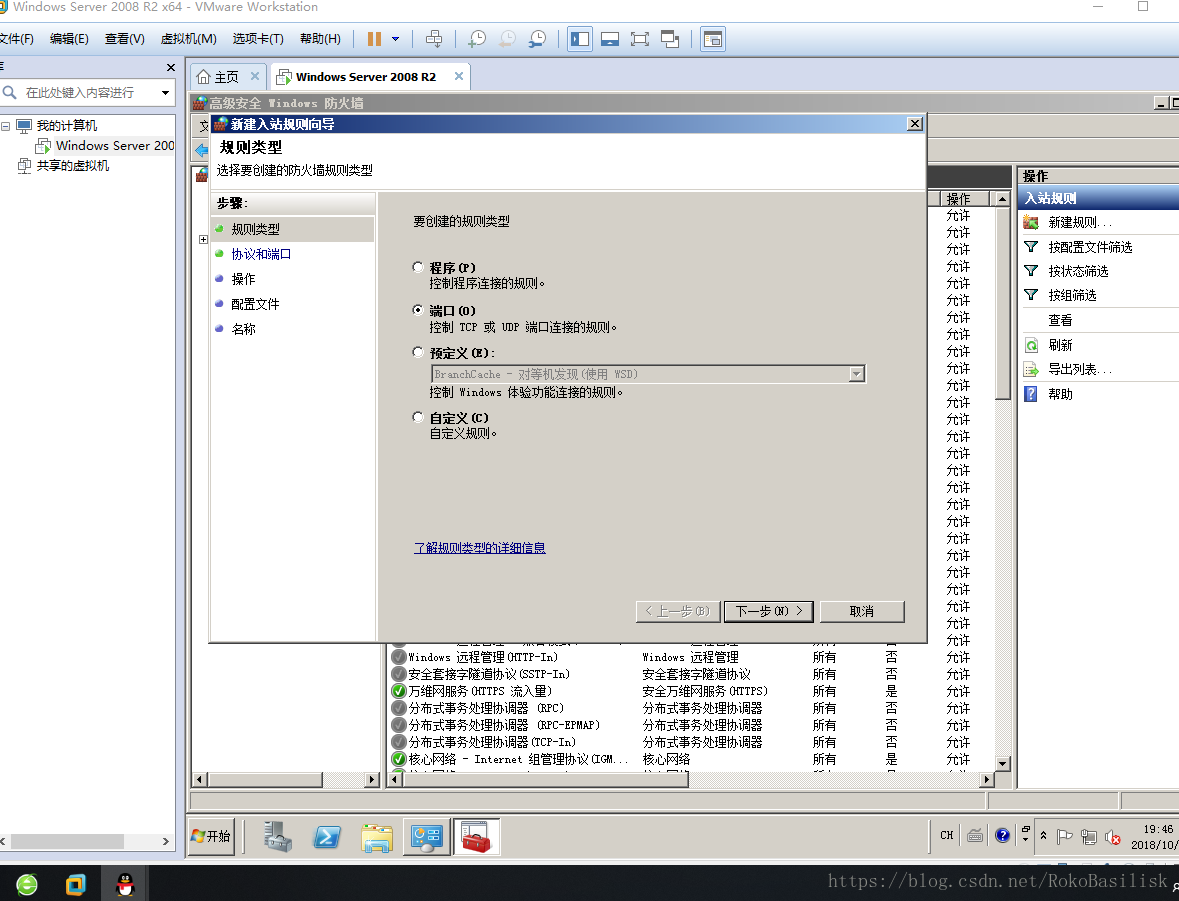
Task: Select the 端口(O) rule type
Action: (418, 310)
